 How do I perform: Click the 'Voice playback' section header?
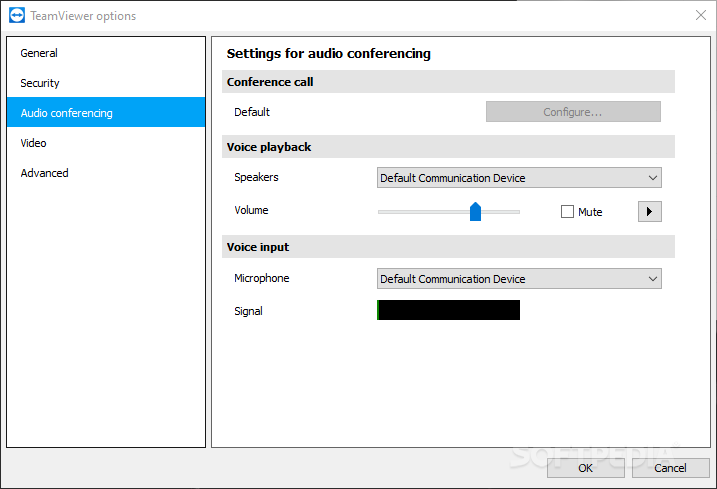[x=448, y=147]
